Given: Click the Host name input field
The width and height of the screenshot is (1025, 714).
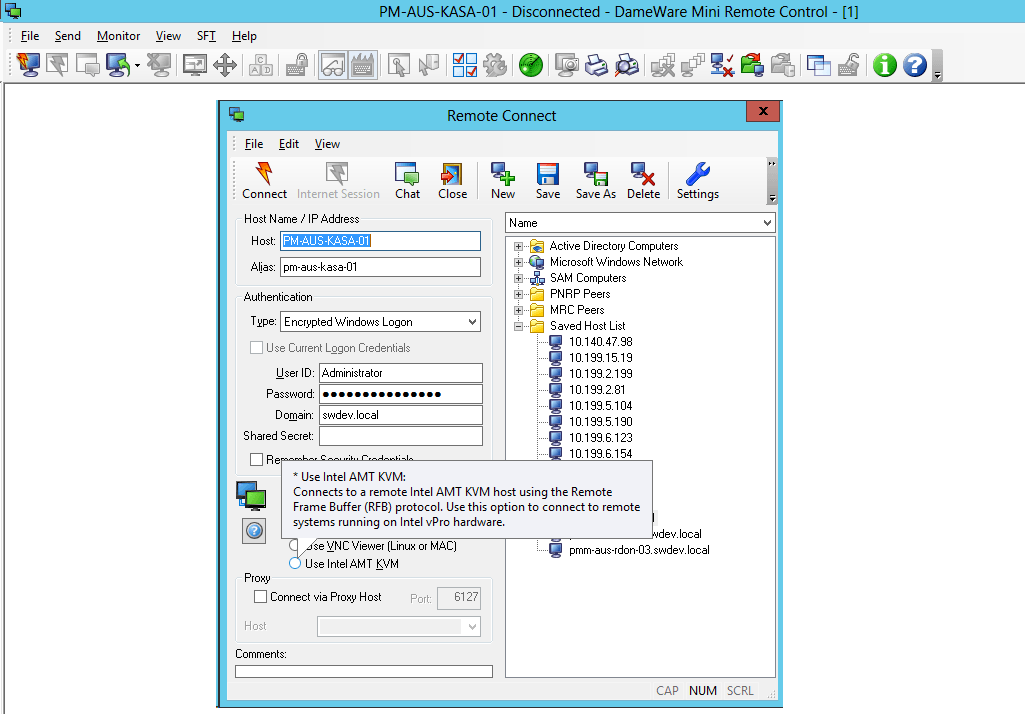Looking at the screenshot, I should (x=380, y=241).
